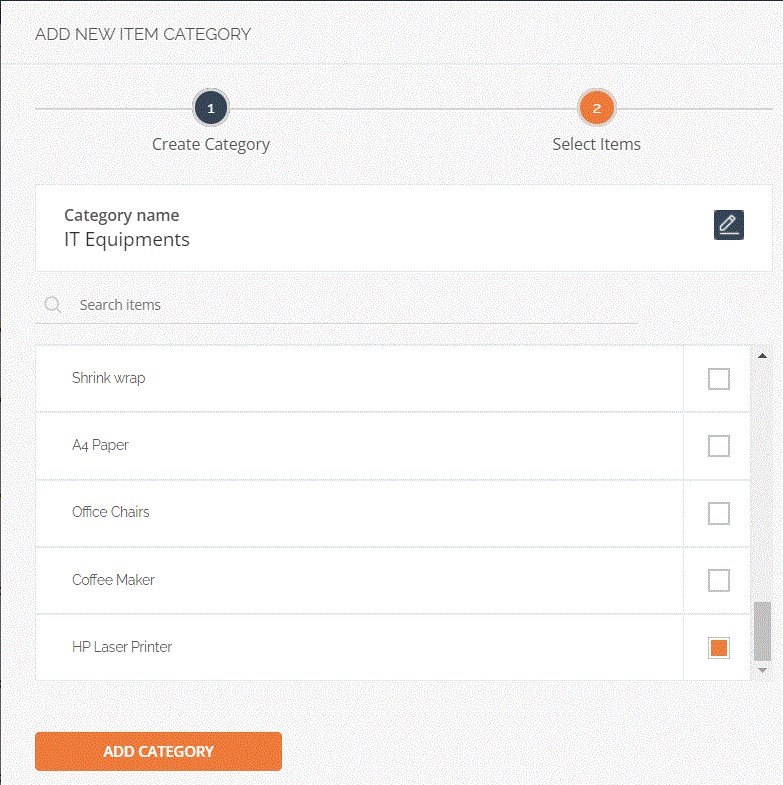Go to step 1 Create Category circle

click(x=211, y=108)
